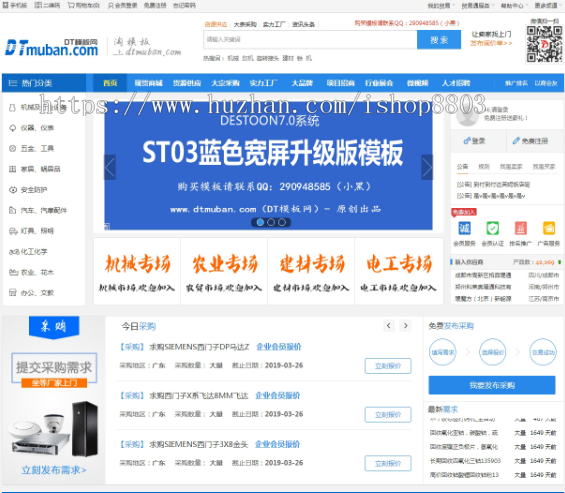The height and width of the screenshot is (493, 565).
Task: Select the first carousel dot indicator
Action: click(x=260, y=222)
